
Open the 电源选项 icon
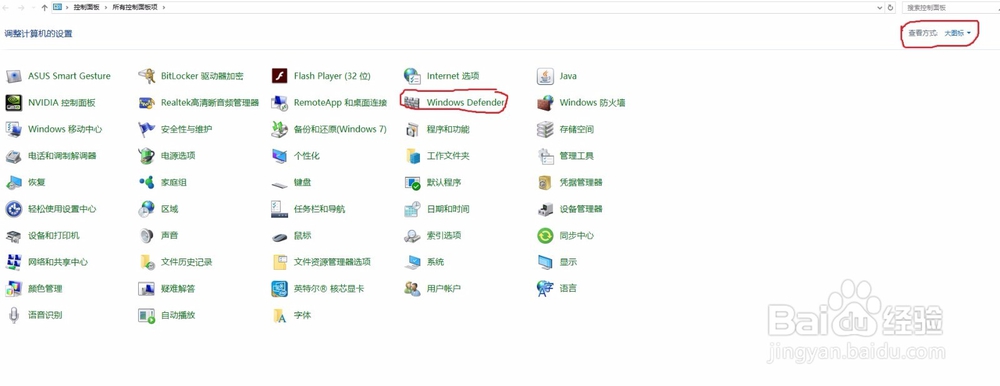click(147, 156)
